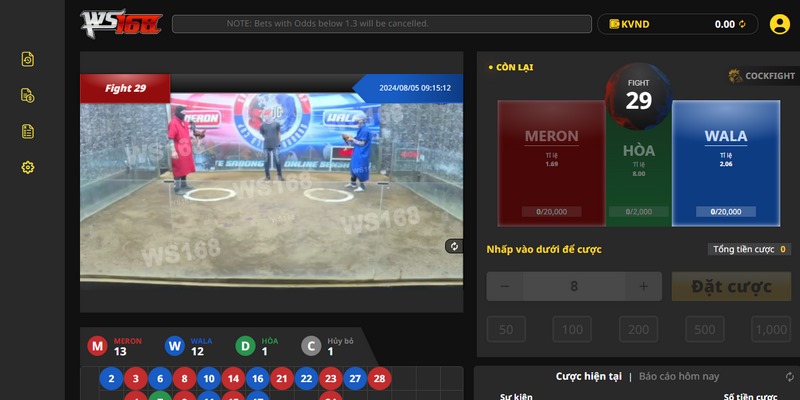
Task: Click the COCKFIGHT game label
Action: tap(762, 76)
